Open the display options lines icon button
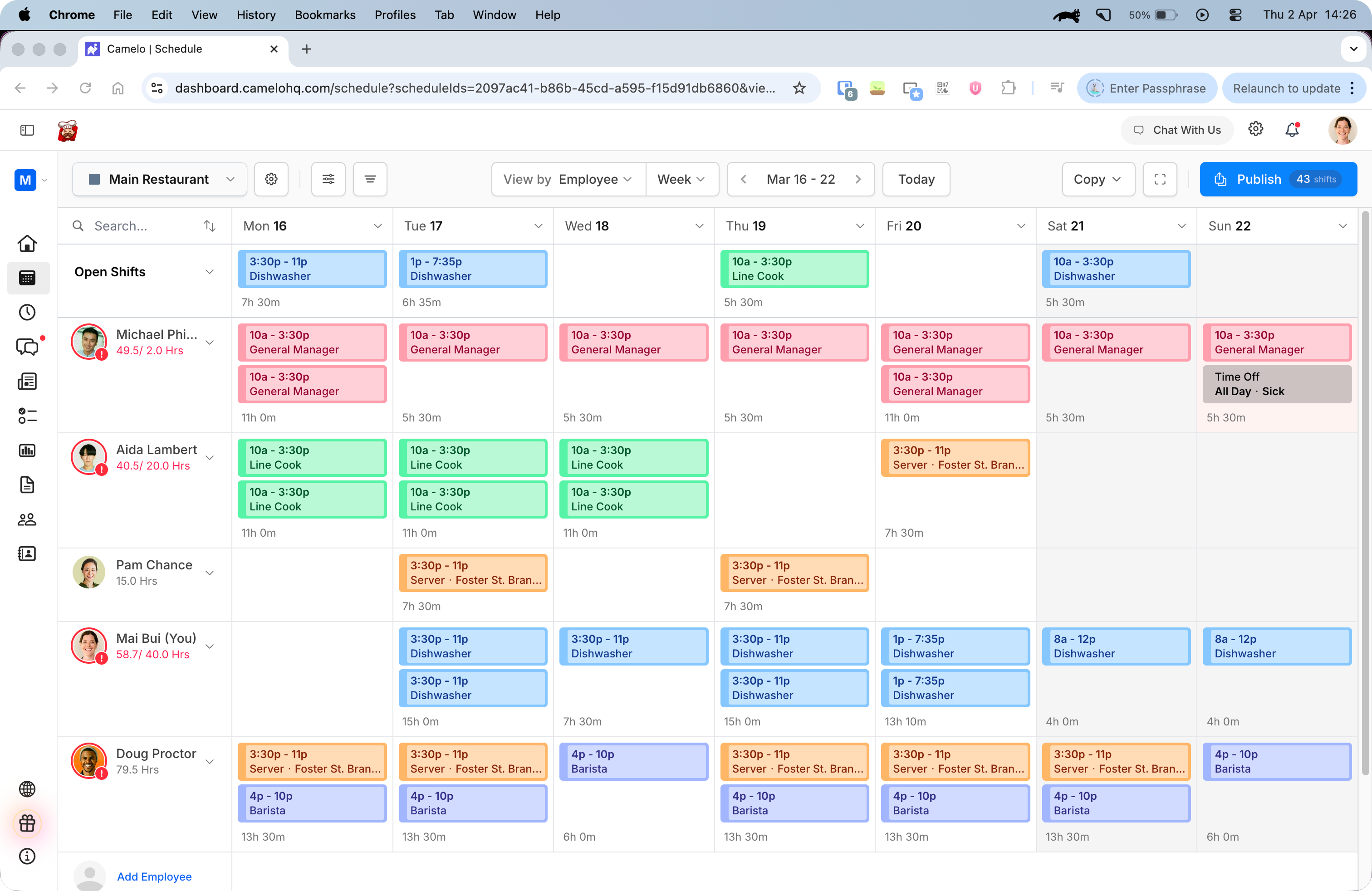 pyautogui.click(x=370, y=179)
